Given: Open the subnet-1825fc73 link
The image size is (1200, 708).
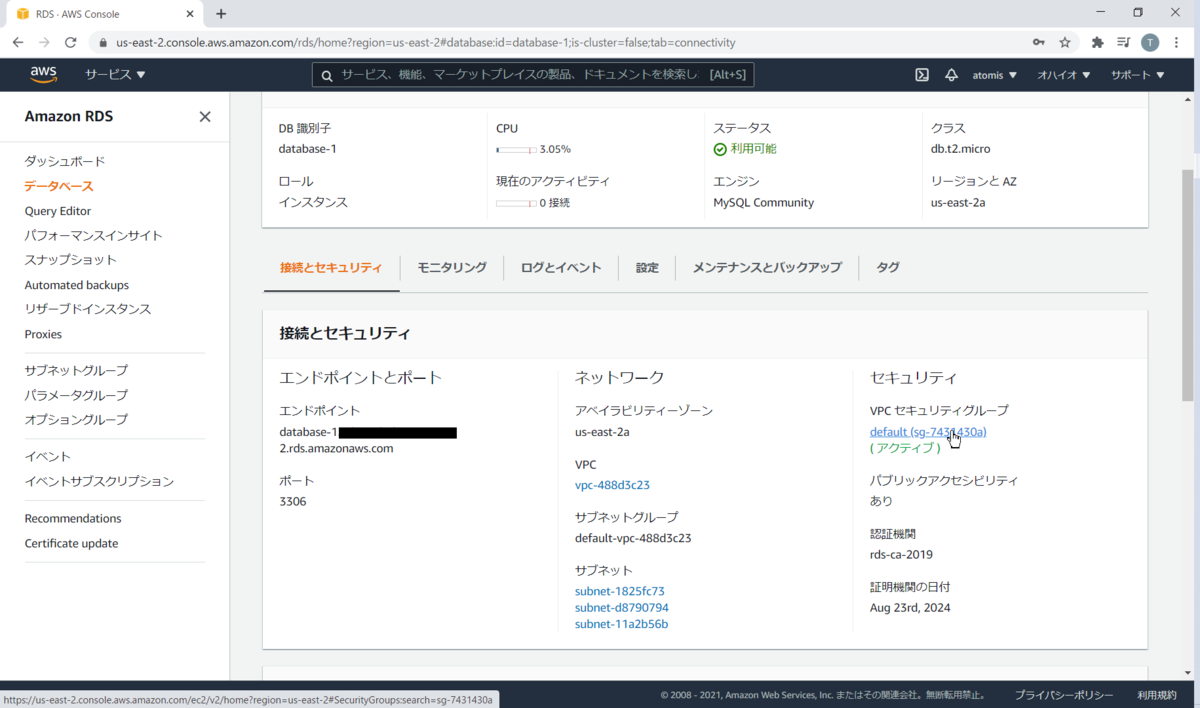Looking at the screenshot, I should point(619,591).
